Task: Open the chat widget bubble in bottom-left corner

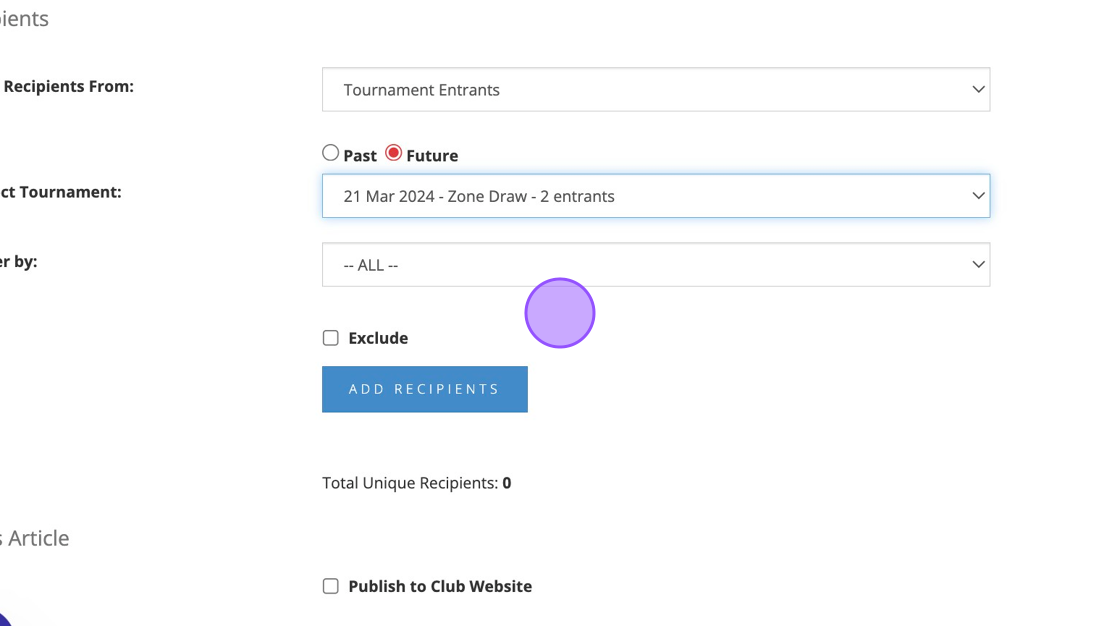Action: (x=4, y=619)
